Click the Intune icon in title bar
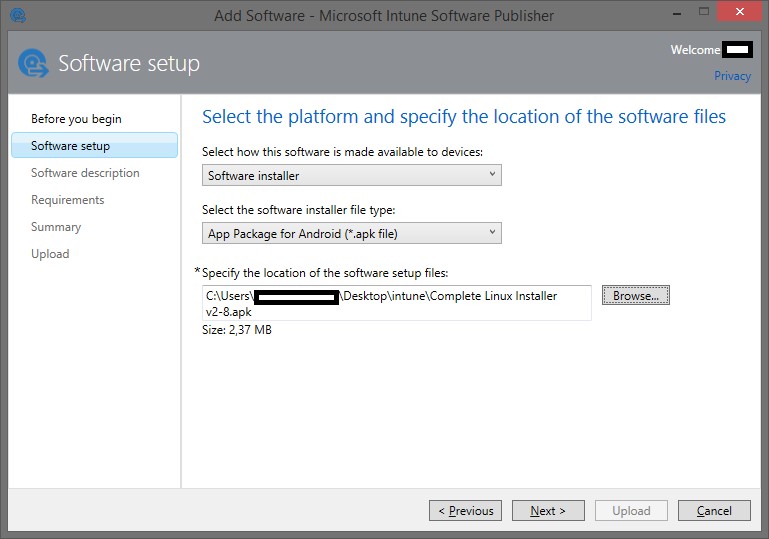The width and height of the screenshot is (769, 539). point(18,15)
